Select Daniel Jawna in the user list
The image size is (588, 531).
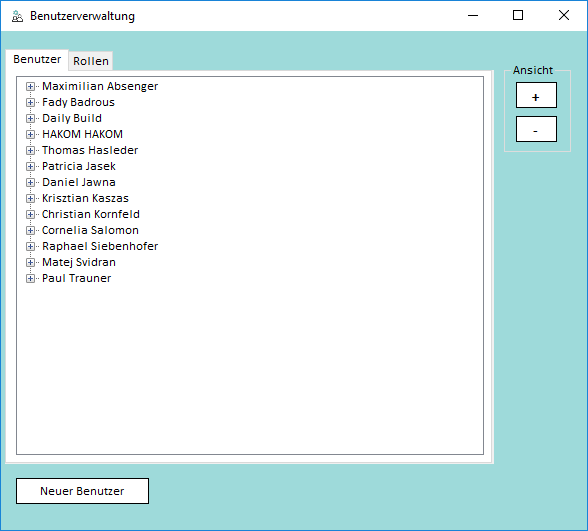[79, 182]
